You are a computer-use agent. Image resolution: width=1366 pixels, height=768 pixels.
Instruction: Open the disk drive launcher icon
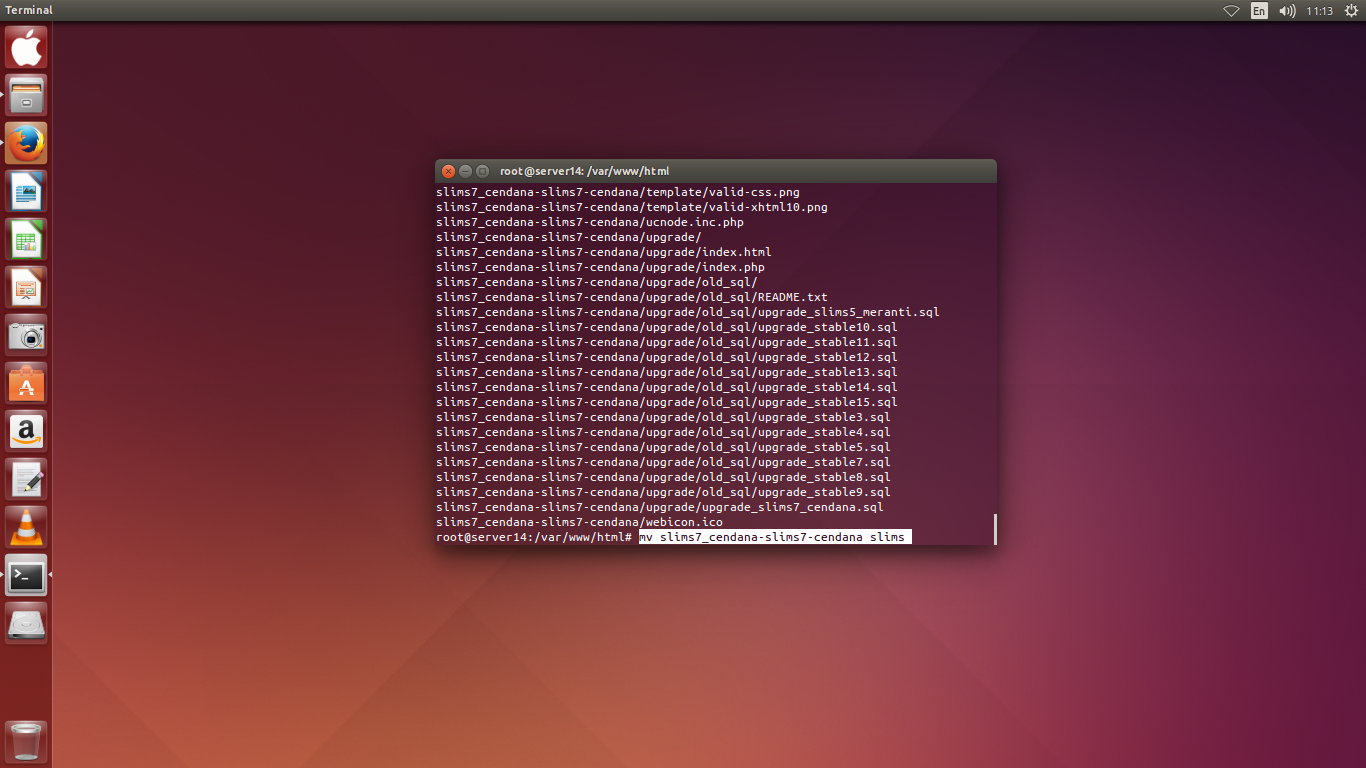[26, 623]
